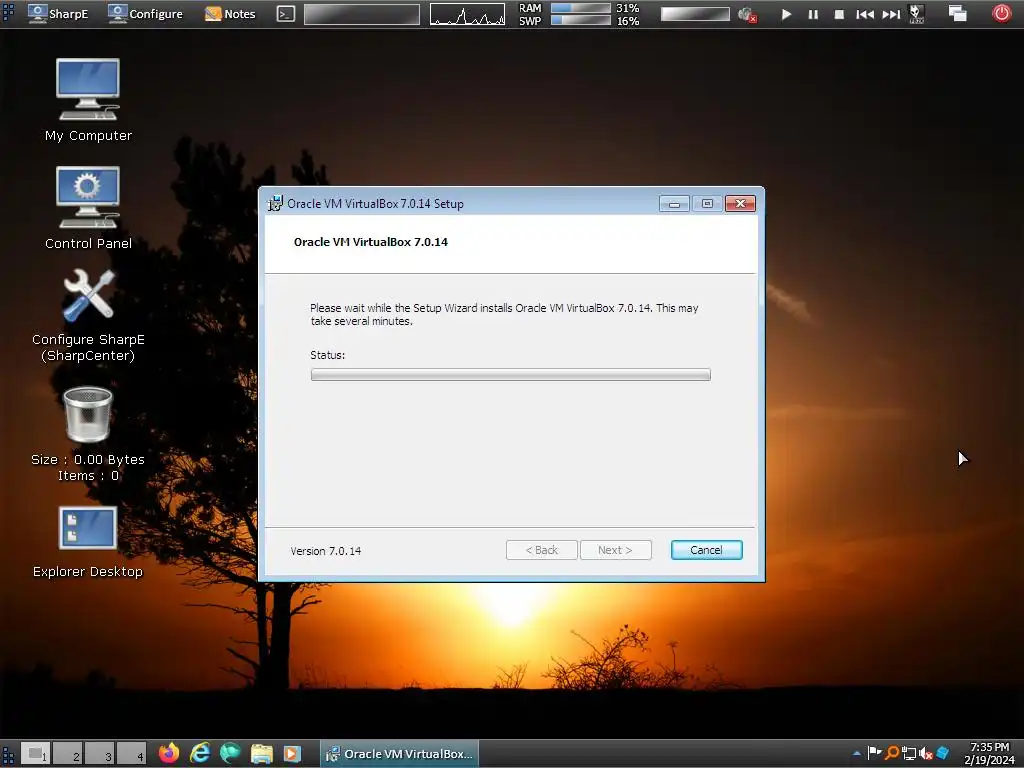Click the RAM usage bar
Image resolution: width=1024 pixels, height=768 pixels.
[581, 8]
